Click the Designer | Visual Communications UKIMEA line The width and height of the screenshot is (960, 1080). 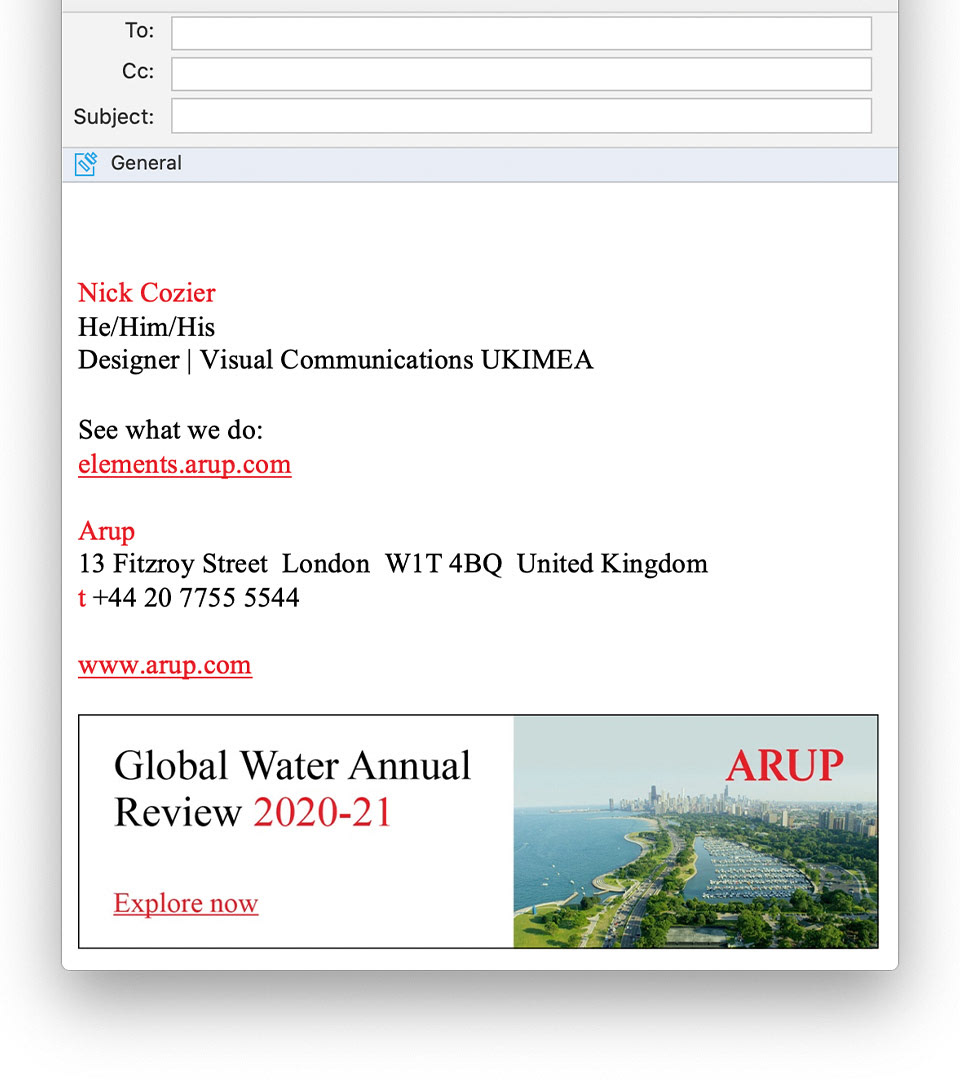point(335,360)
